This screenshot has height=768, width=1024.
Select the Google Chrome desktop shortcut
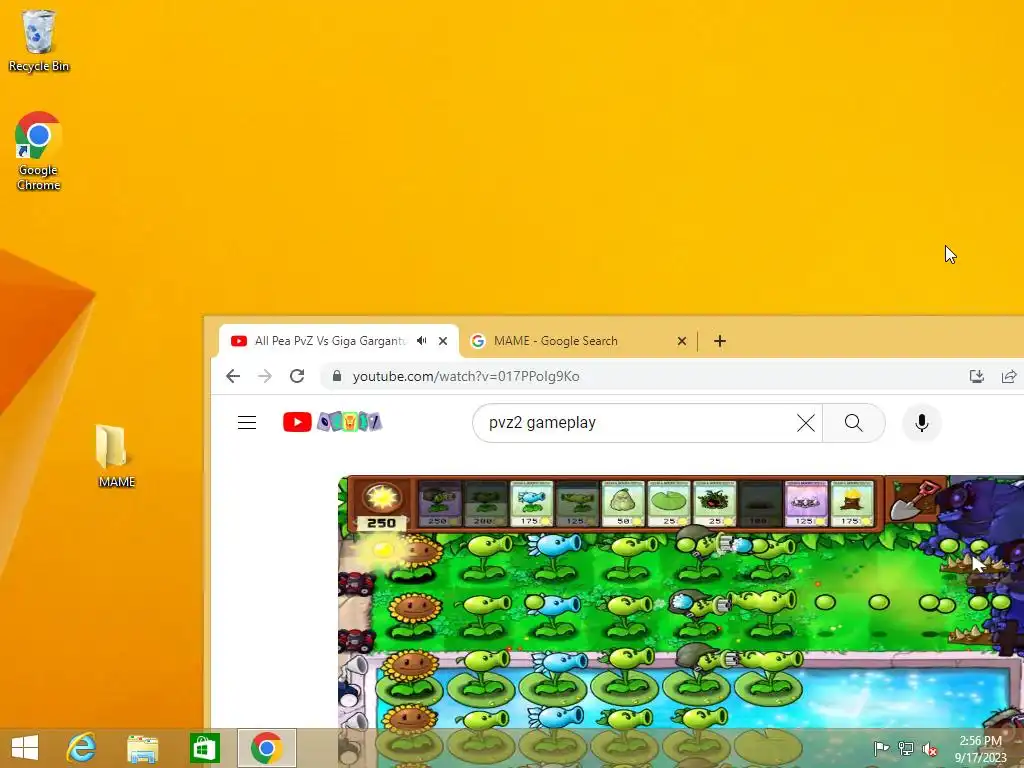(x=39, y=151)
